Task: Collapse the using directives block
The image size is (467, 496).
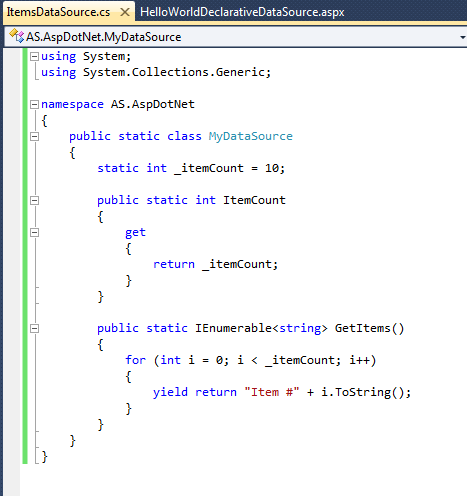Action: click(x=34, y=56)
